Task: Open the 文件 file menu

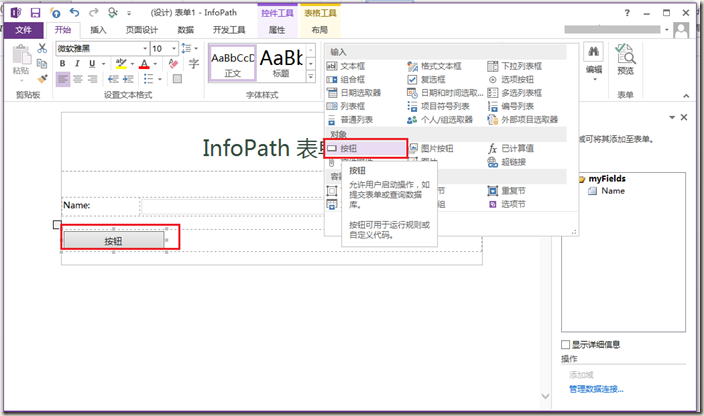Action: click(x=23, y=30)
